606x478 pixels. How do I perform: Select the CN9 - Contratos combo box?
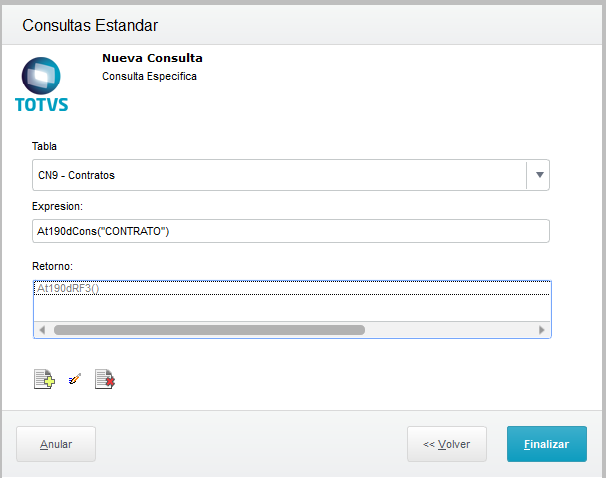pyautogui.click(x=291, y=175)
